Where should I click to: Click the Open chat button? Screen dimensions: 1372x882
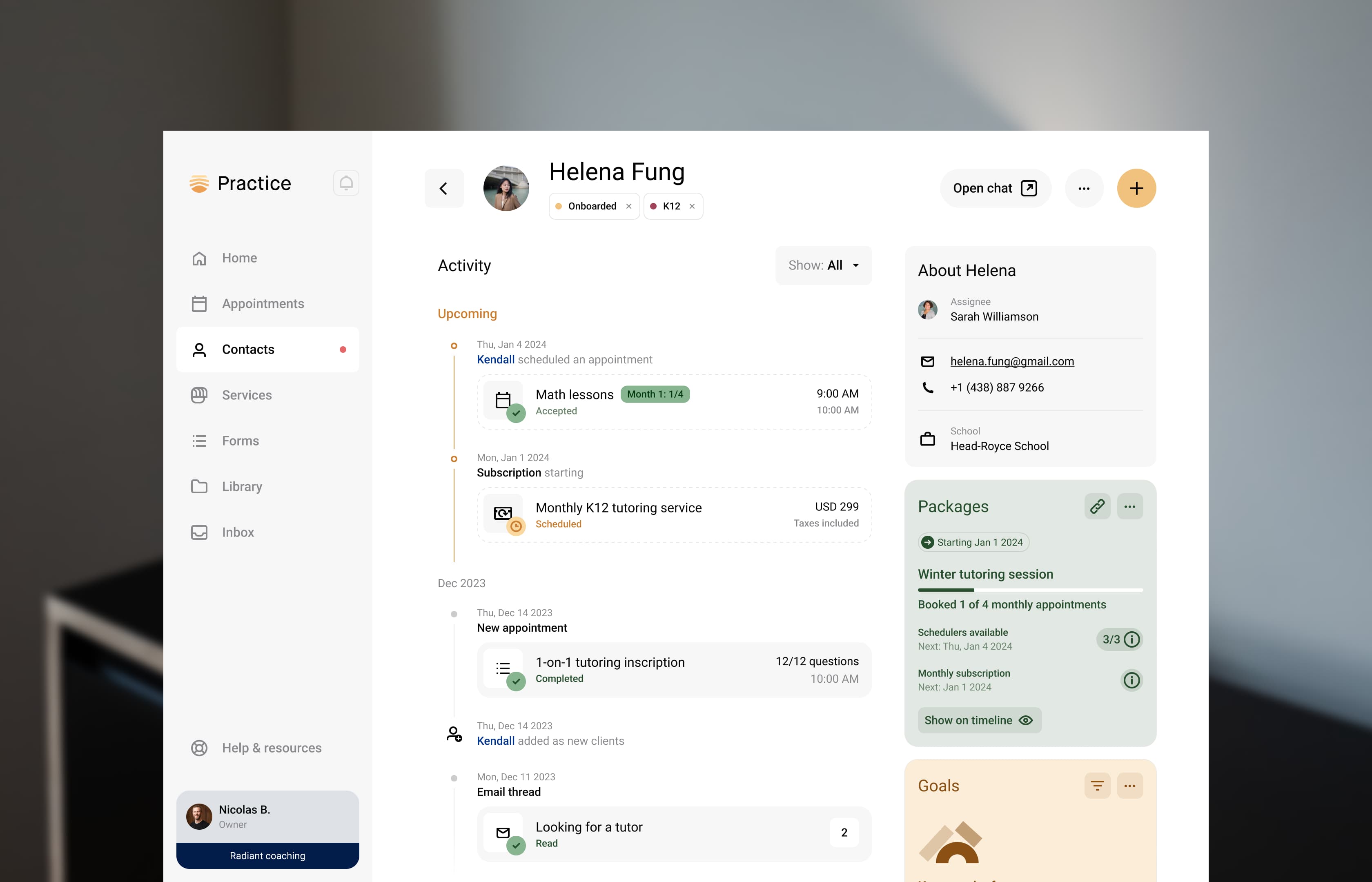(x=995, y=188)
